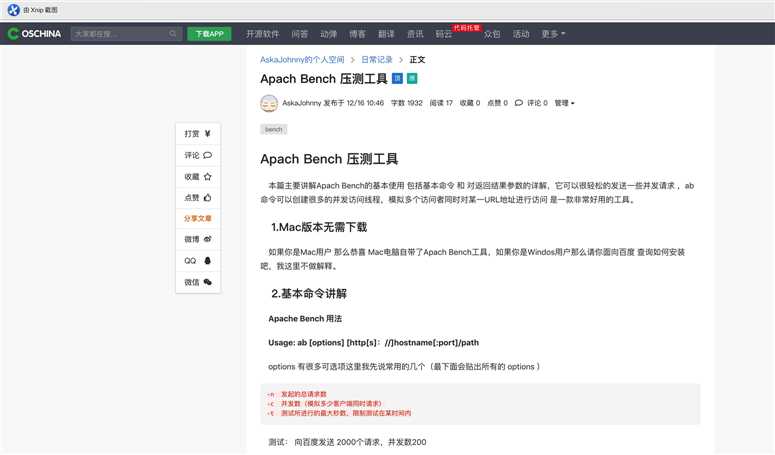Click the bold Apache Bench 用法 text
This screenshot has height=455, width=775.
point(305,319)
